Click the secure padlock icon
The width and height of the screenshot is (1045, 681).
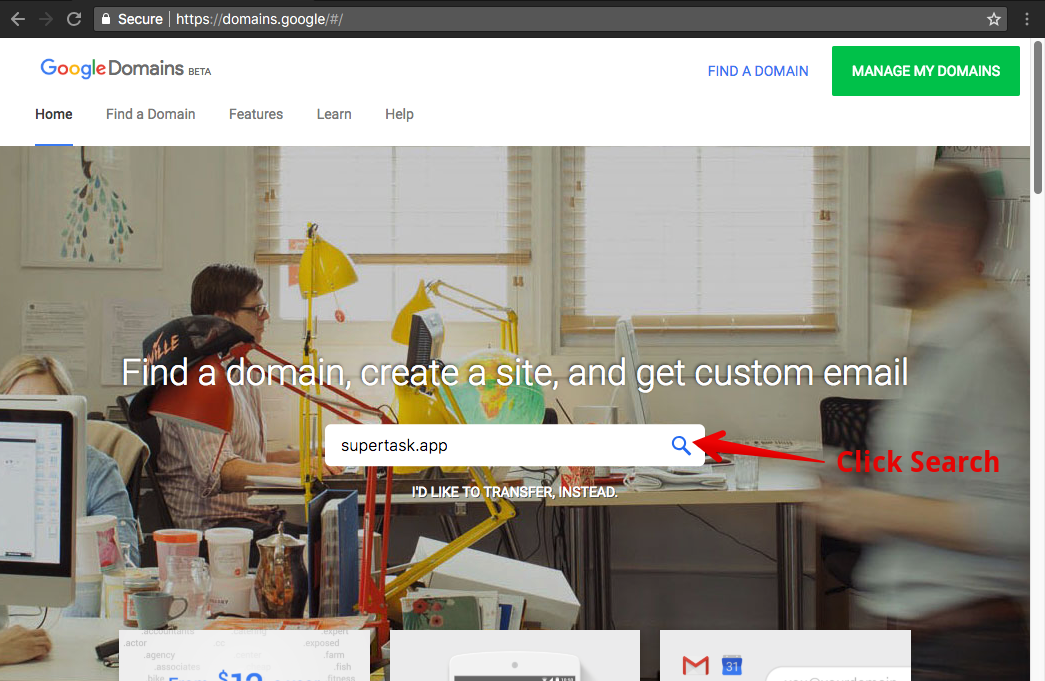pyautogui.click(x=105, y=19)
